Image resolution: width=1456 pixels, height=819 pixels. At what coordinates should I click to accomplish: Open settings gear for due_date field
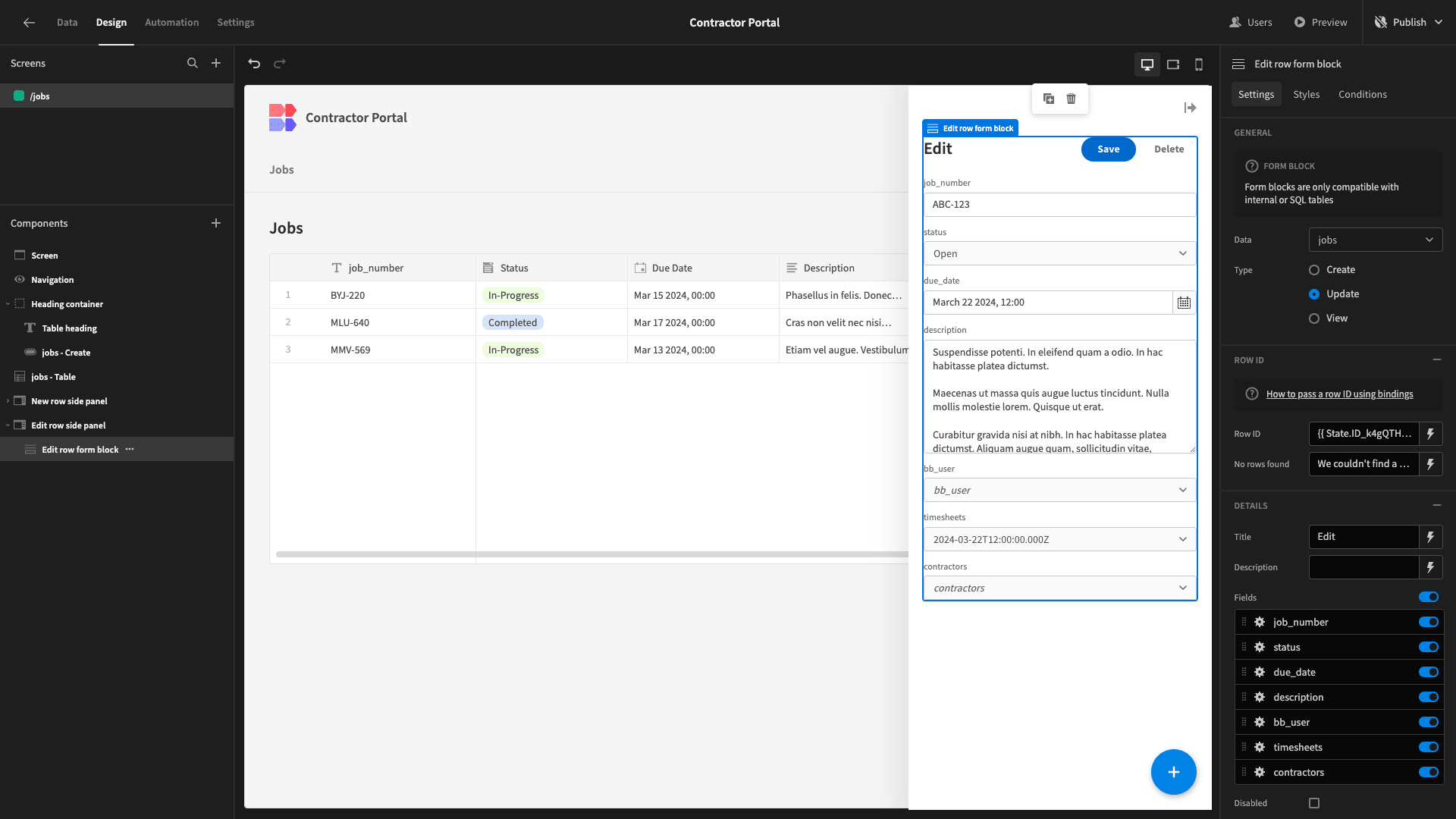pyautogui.click(x=1260, y=672)
